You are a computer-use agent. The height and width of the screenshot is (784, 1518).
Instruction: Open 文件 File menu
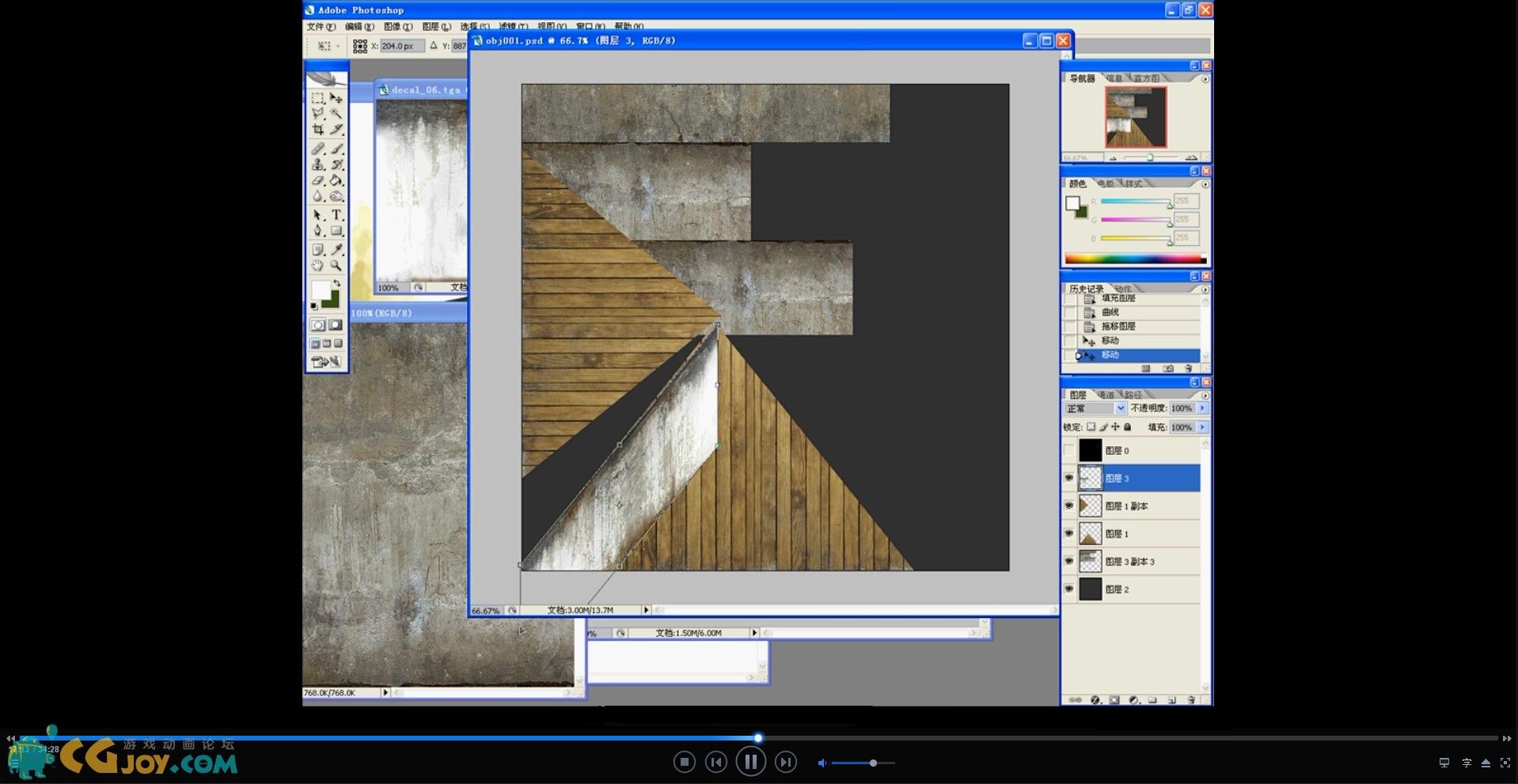pos(321,26)
